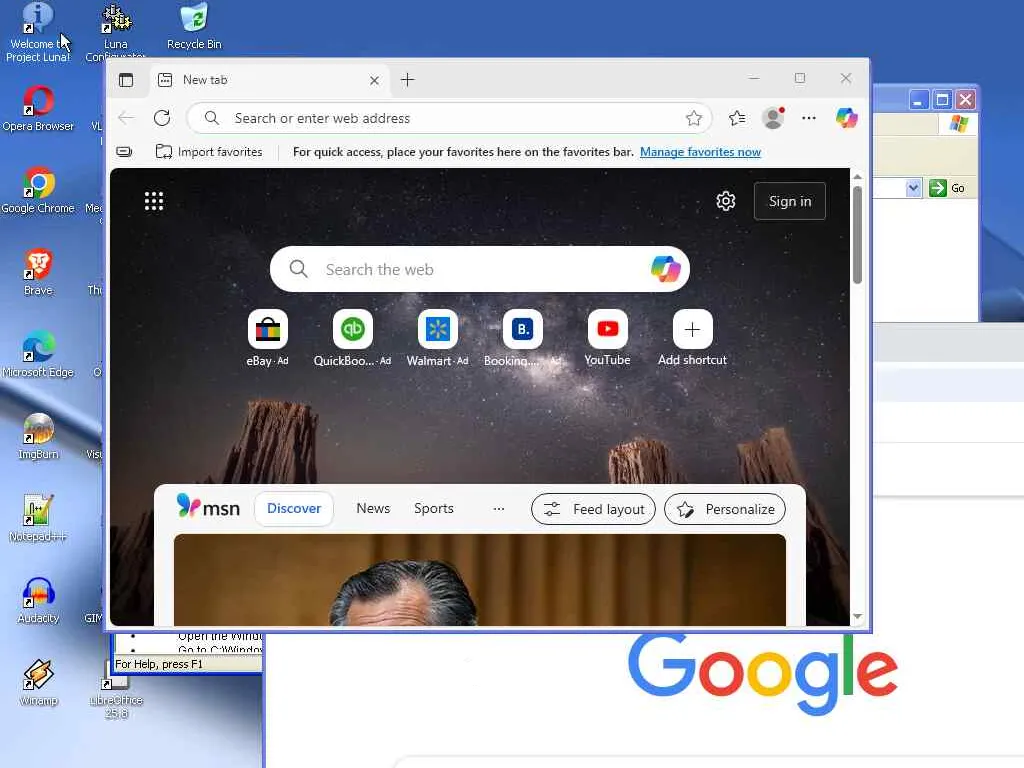Click Copilot icon in web search box
1024x768 pixels.
(x=665, y=269)
